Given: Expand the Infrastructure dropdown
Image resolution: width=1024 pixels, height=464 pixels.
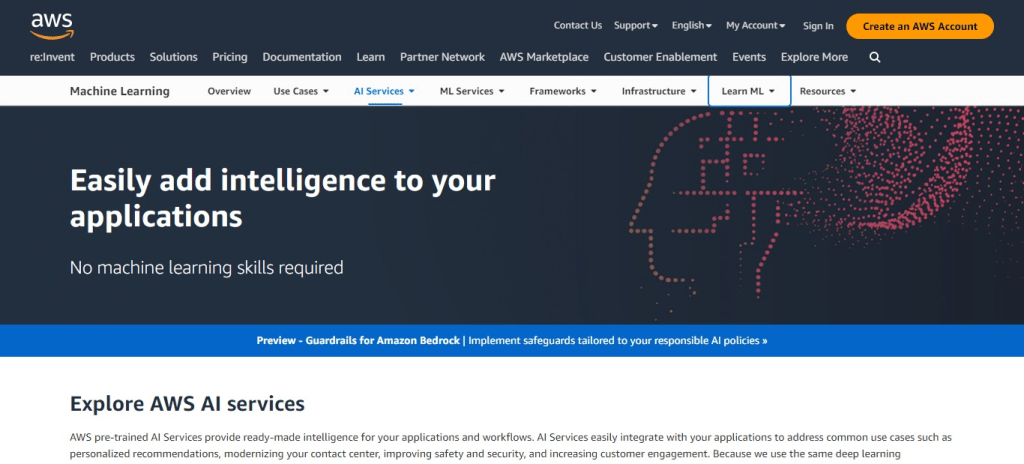Looking at the screenshot, I should tap(659, 91).
